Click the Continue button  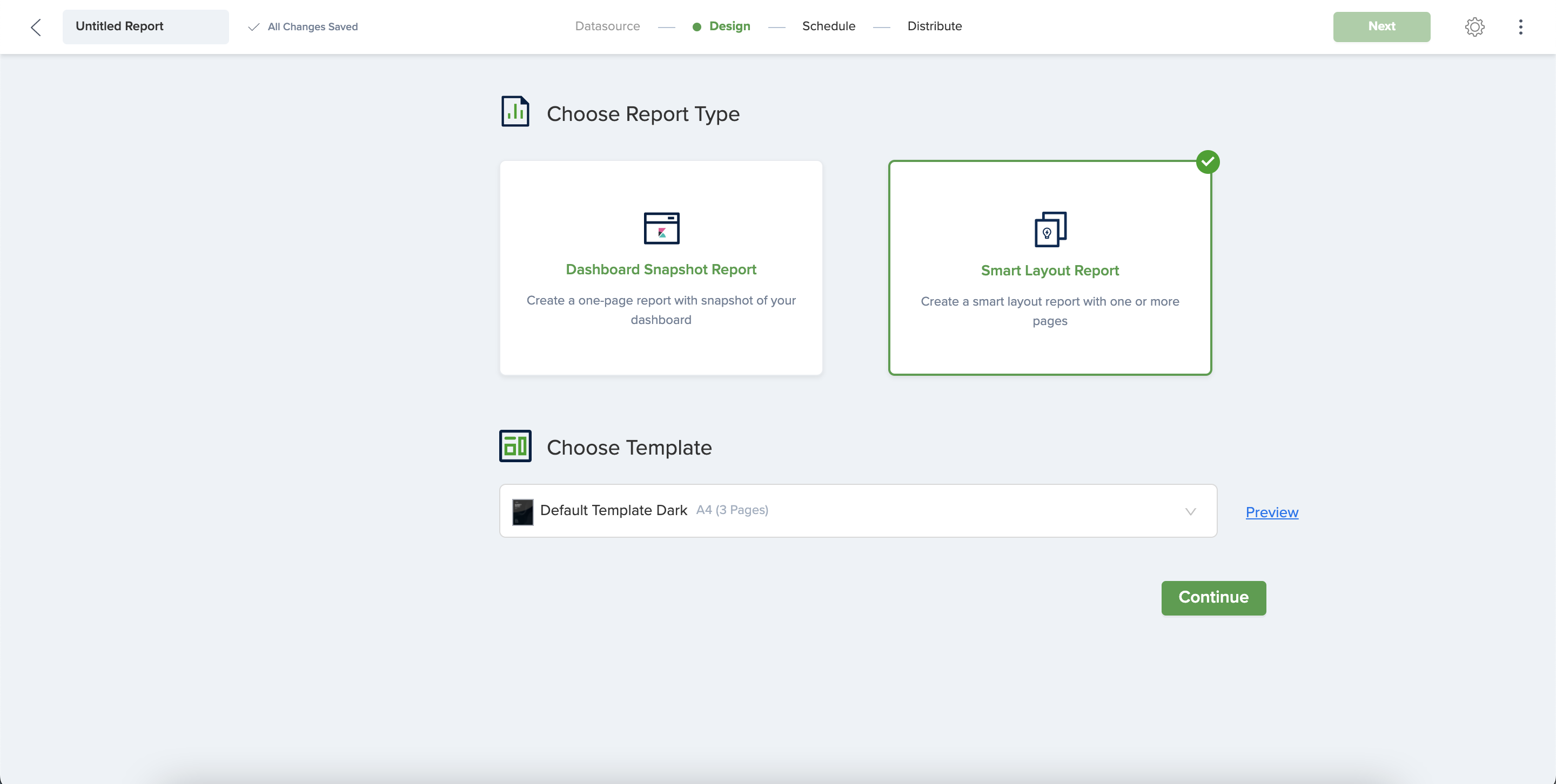1213,598
